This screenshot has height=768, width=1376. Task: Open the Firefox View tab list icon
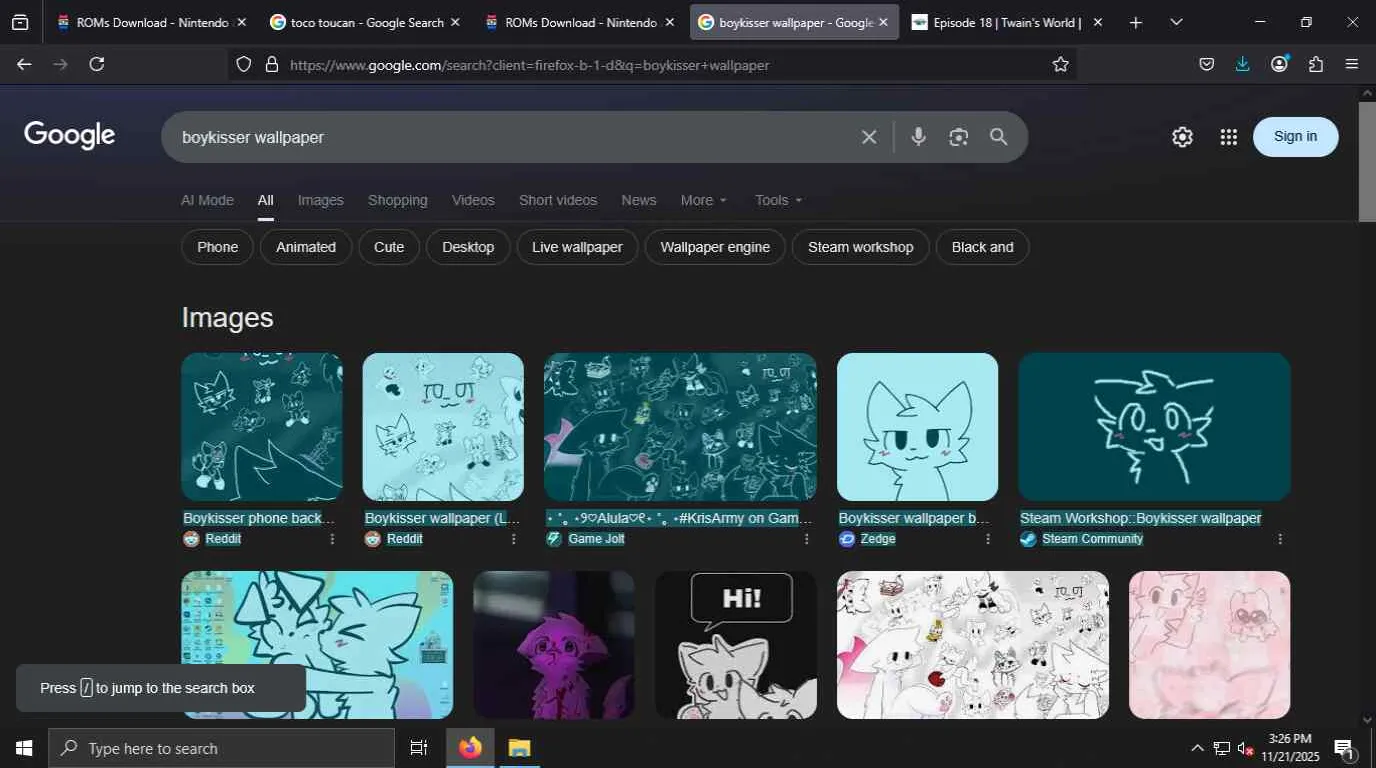[x=20, y=22]
